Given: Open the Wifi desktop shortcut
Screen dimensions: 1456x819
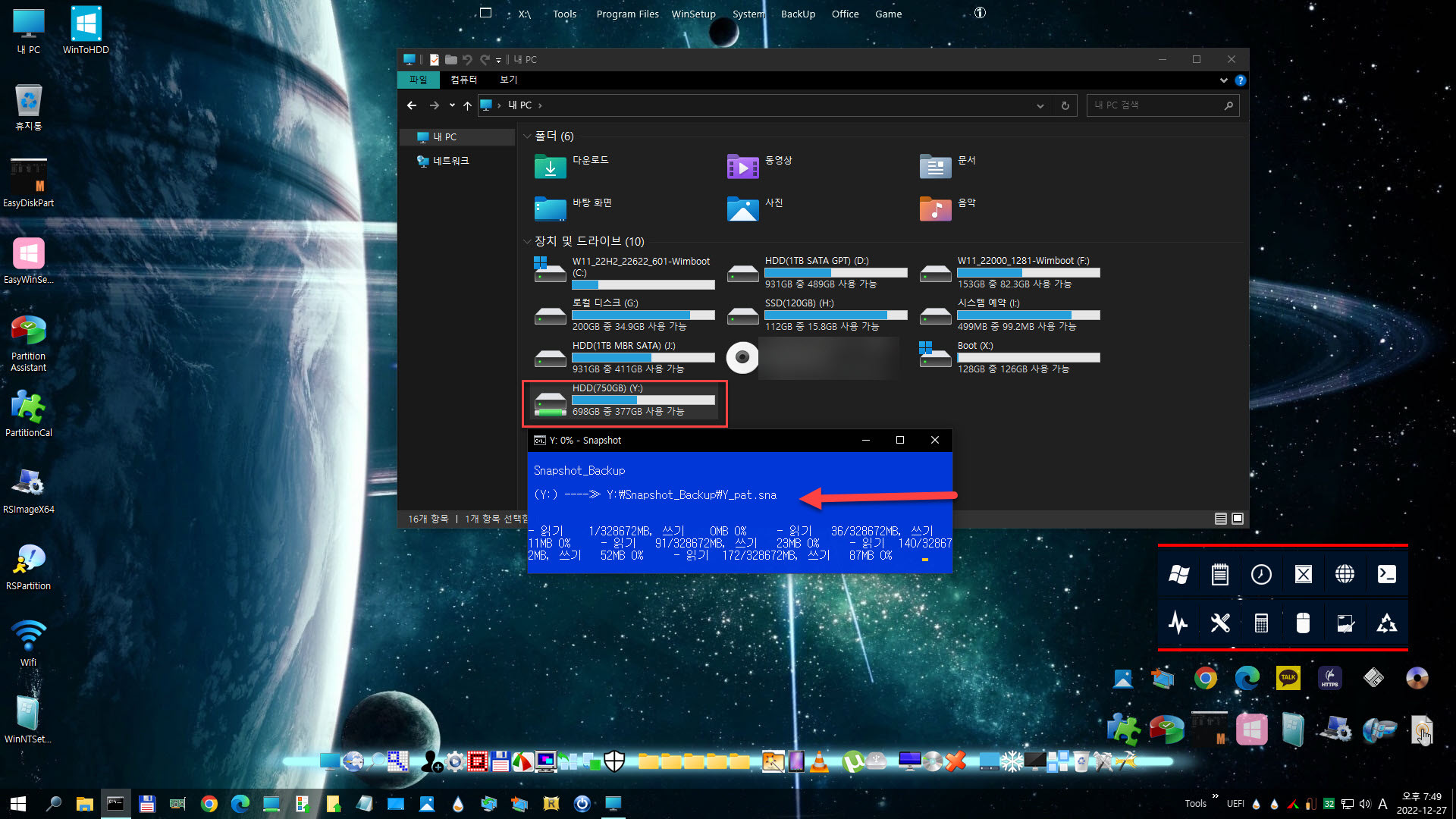Looking at the screenshot, I should tap(29, 643).
